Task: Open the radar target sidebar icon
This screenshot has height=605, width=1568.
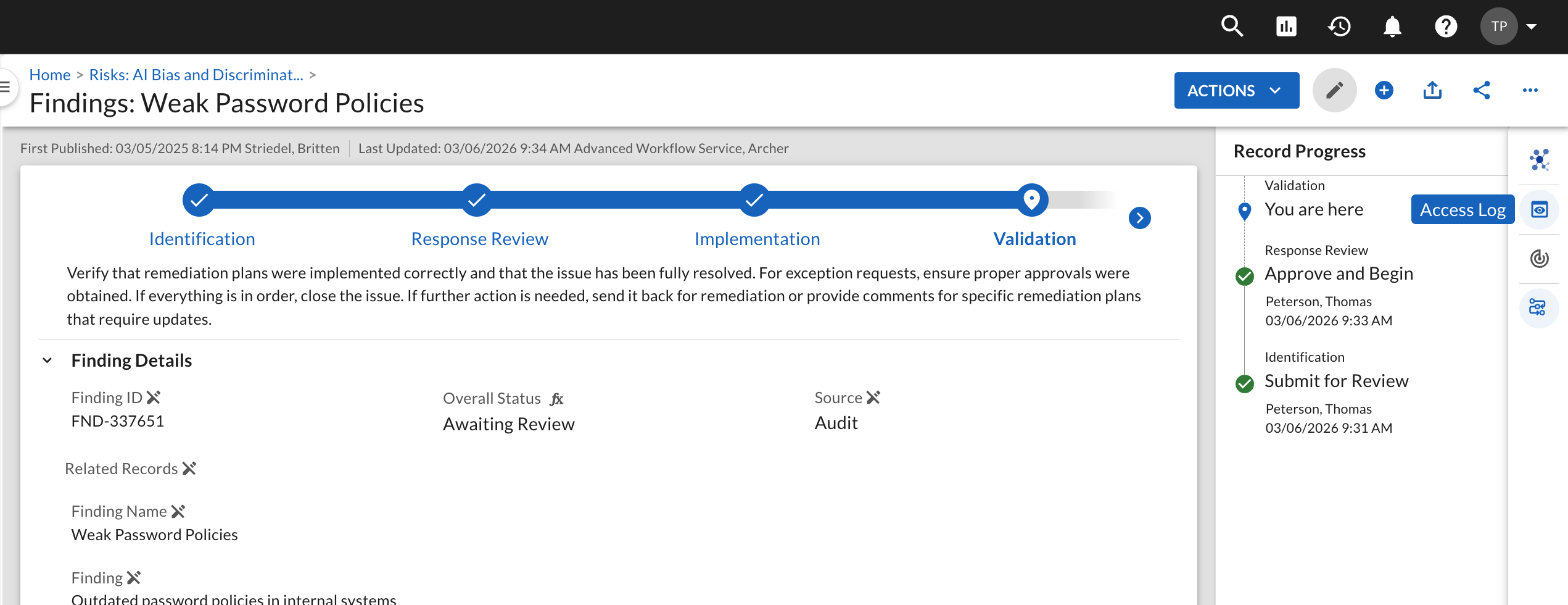Action: [x=1540, y=258]
